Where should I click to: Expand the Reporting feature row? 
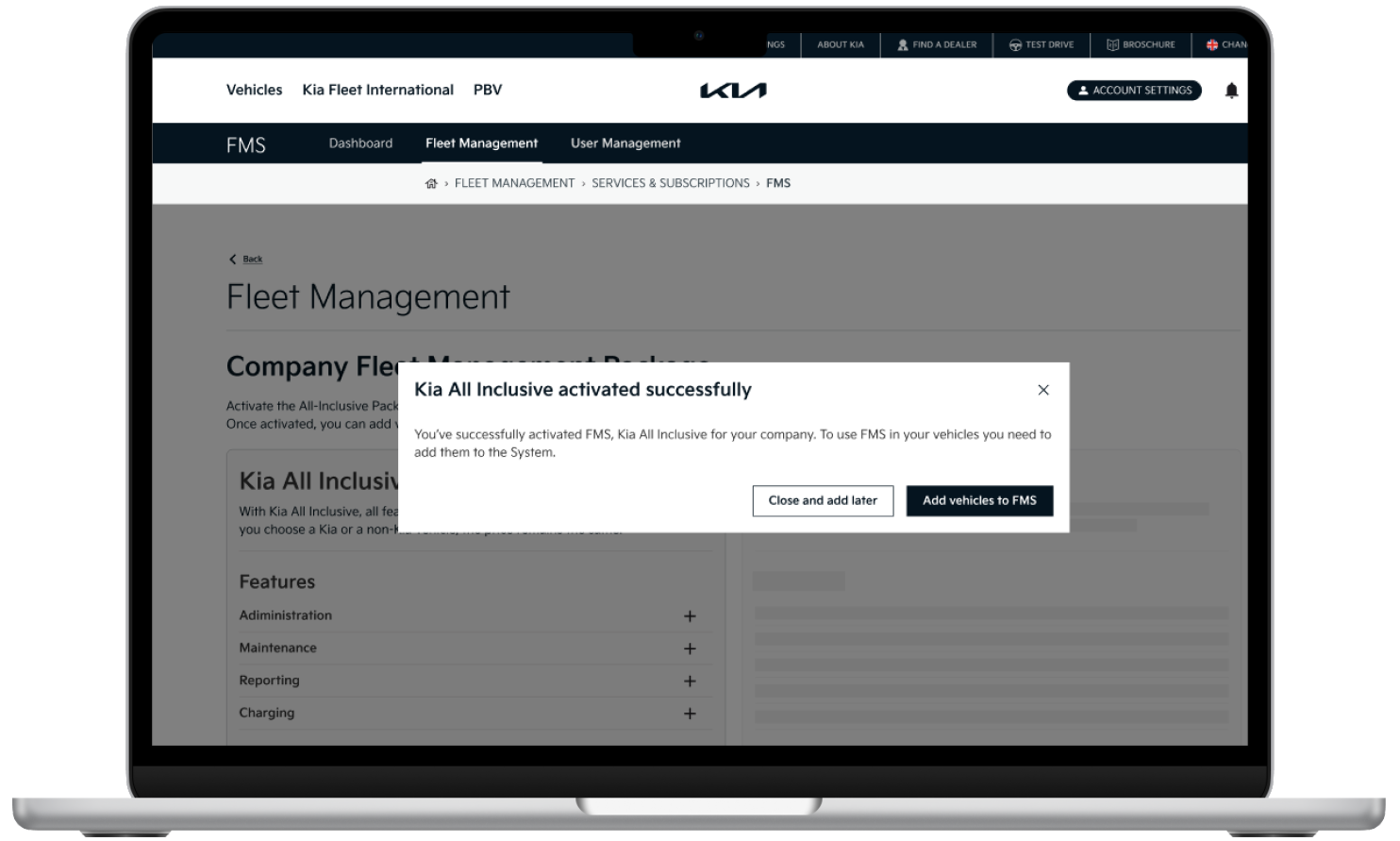pyautogui.click(x=689, y=681)
